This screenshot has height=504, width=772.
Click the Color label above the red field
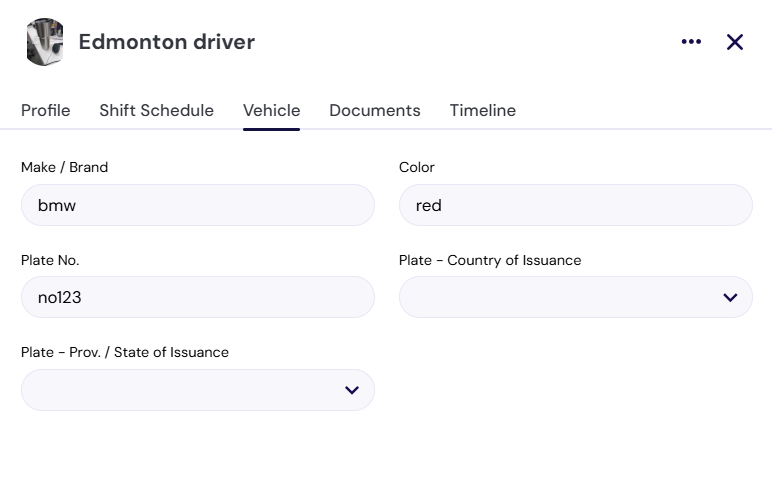click(x=417, y=167)
